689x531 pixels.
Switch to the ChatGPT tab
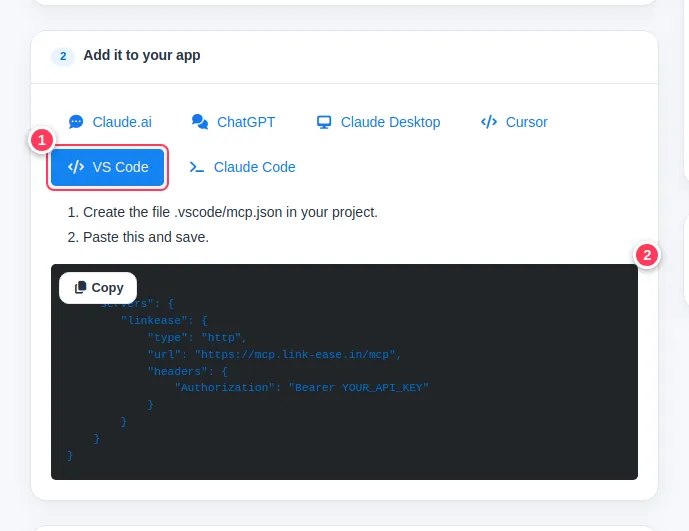tap(233, 122)
